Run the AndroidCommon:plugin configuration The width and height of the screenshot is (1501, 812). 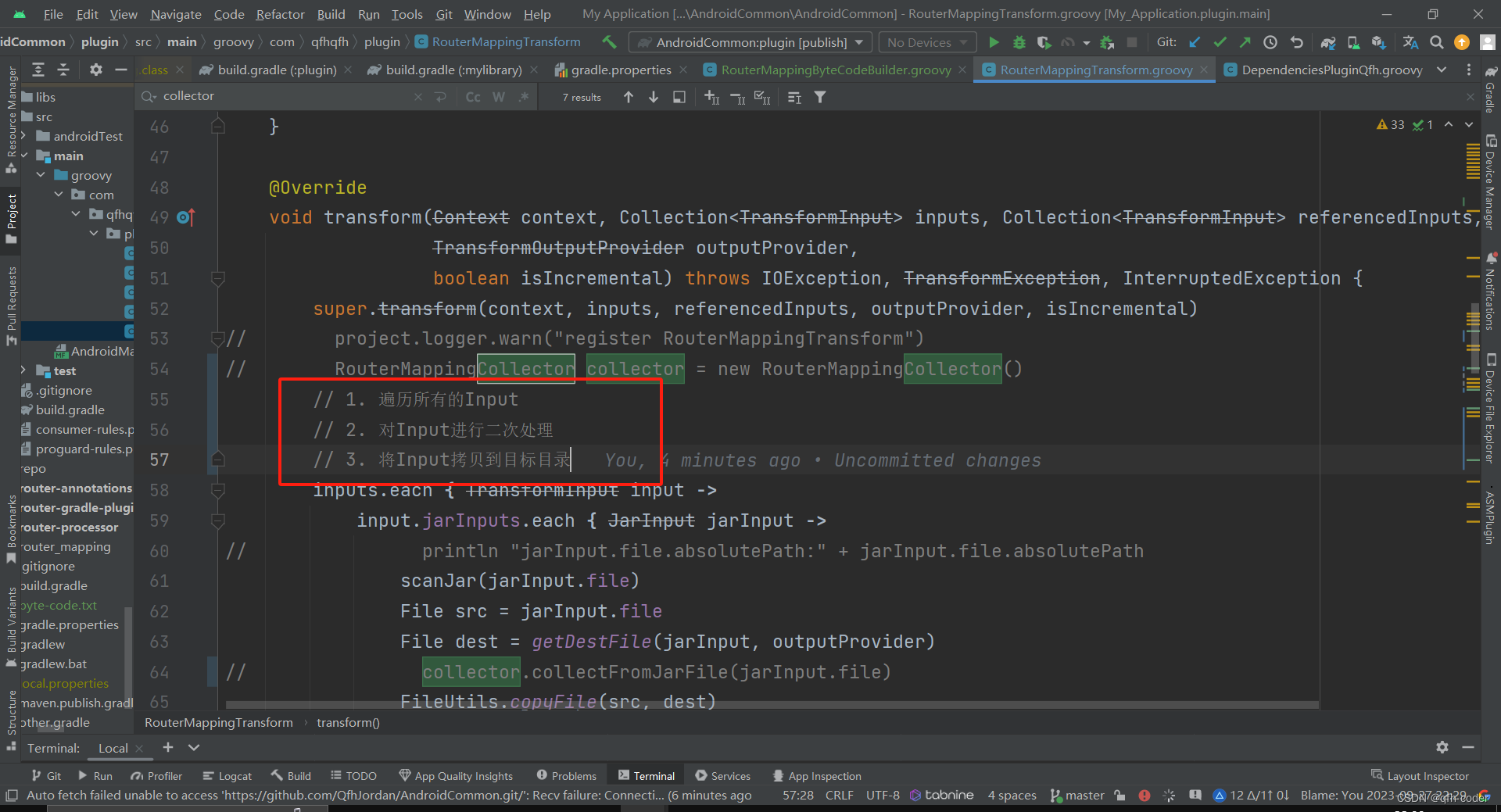994,42
